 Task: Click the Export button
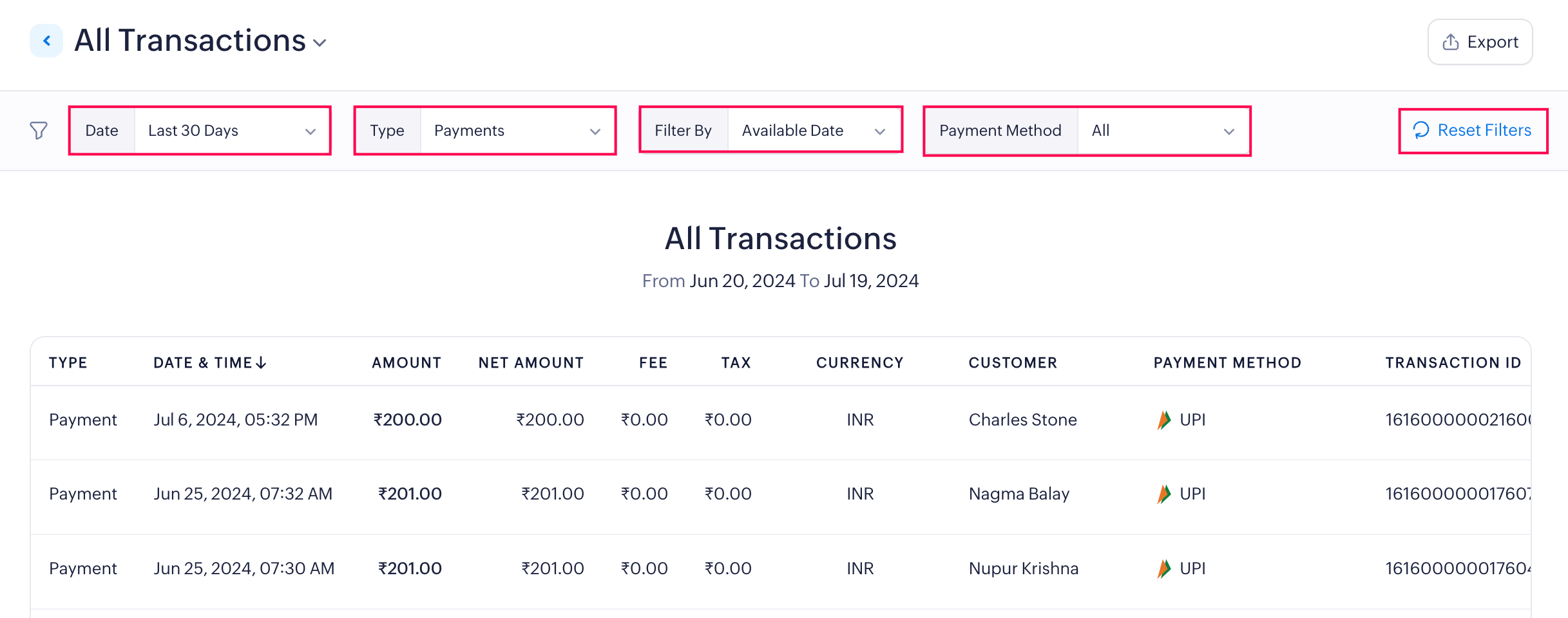click(x=1480, y=42)
